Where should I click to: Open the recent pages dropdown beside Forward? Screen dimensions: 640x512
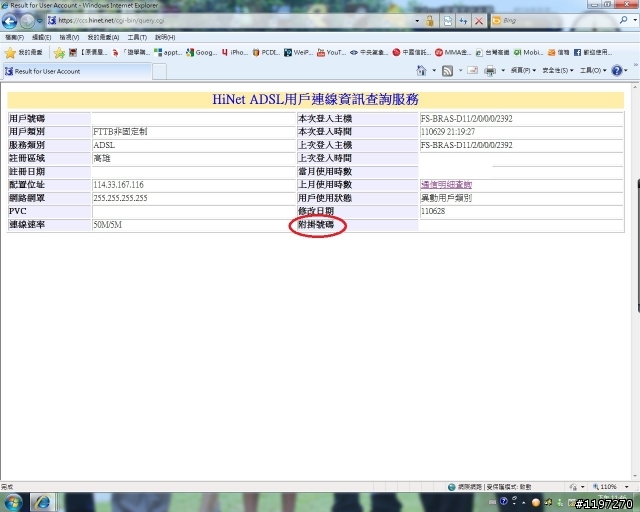(40, 21)
